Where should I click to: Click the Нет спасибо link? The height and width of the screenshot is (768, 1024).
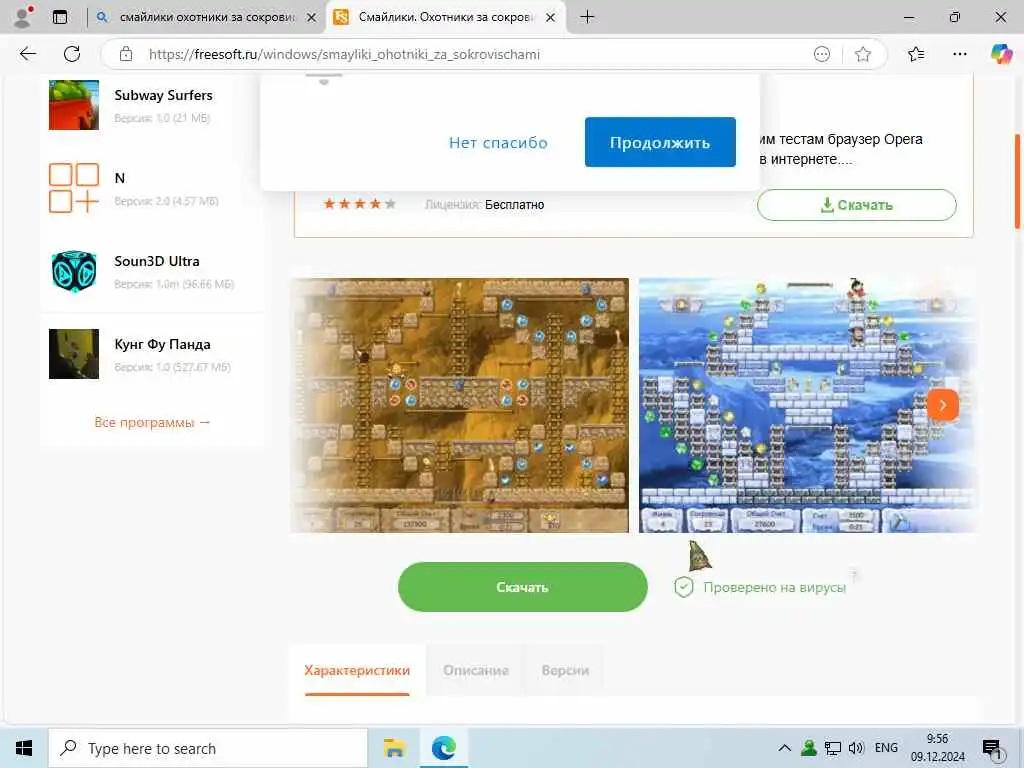pos(498,143)
